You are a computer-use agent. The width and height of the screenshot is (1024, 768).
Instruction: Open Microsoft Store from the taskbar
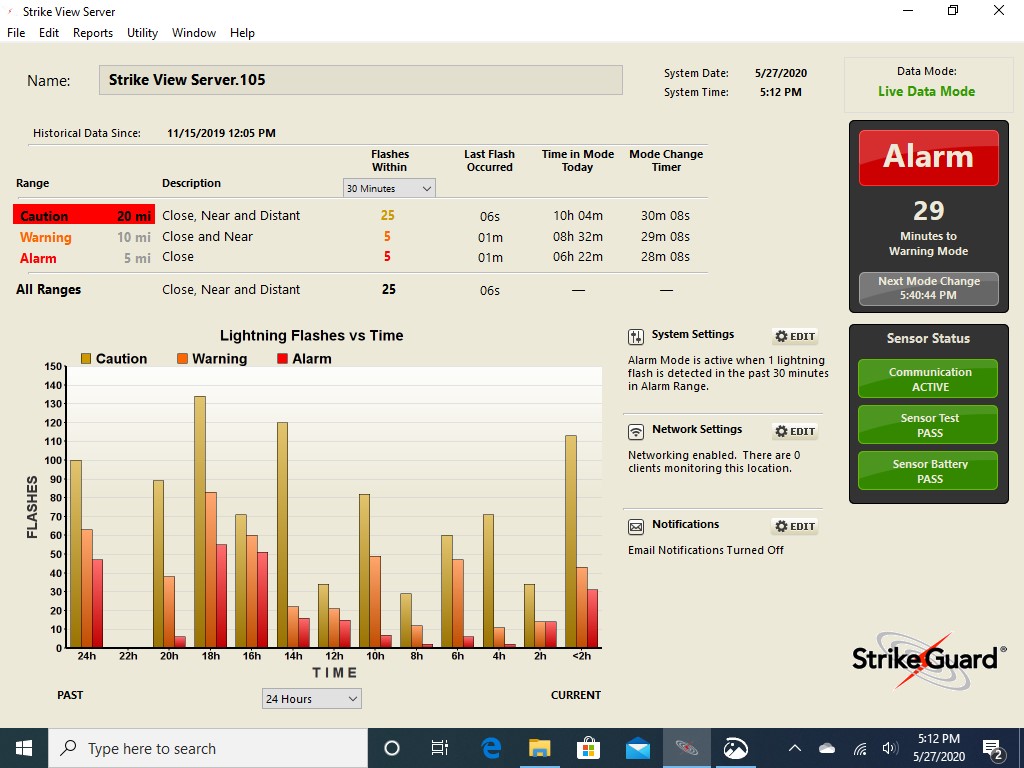[588, 748]
